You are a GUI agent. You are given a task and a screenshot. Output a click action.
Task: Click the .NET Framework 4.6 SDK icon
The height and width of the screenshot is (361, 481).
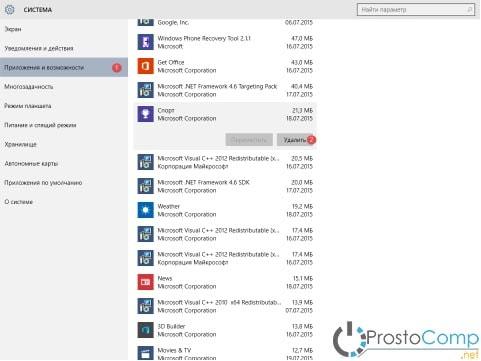[145, 186]
